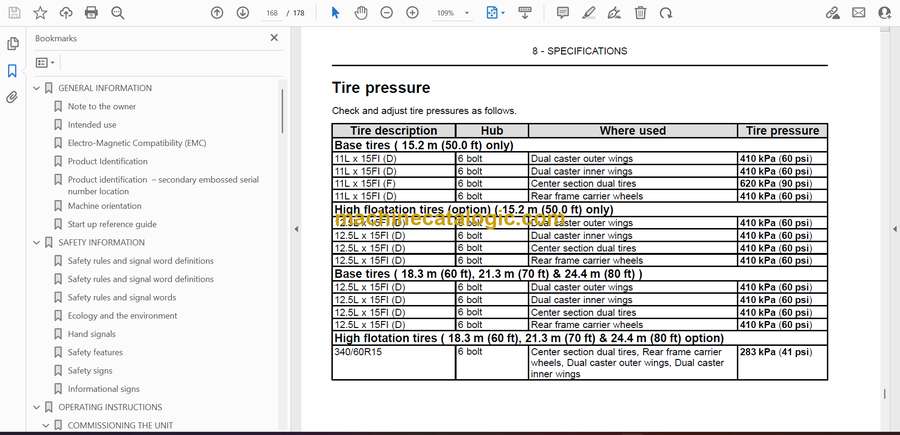This screenshot has width=900, height=435.
Task: Open the attachments paperclip panel
Action: 13,97
